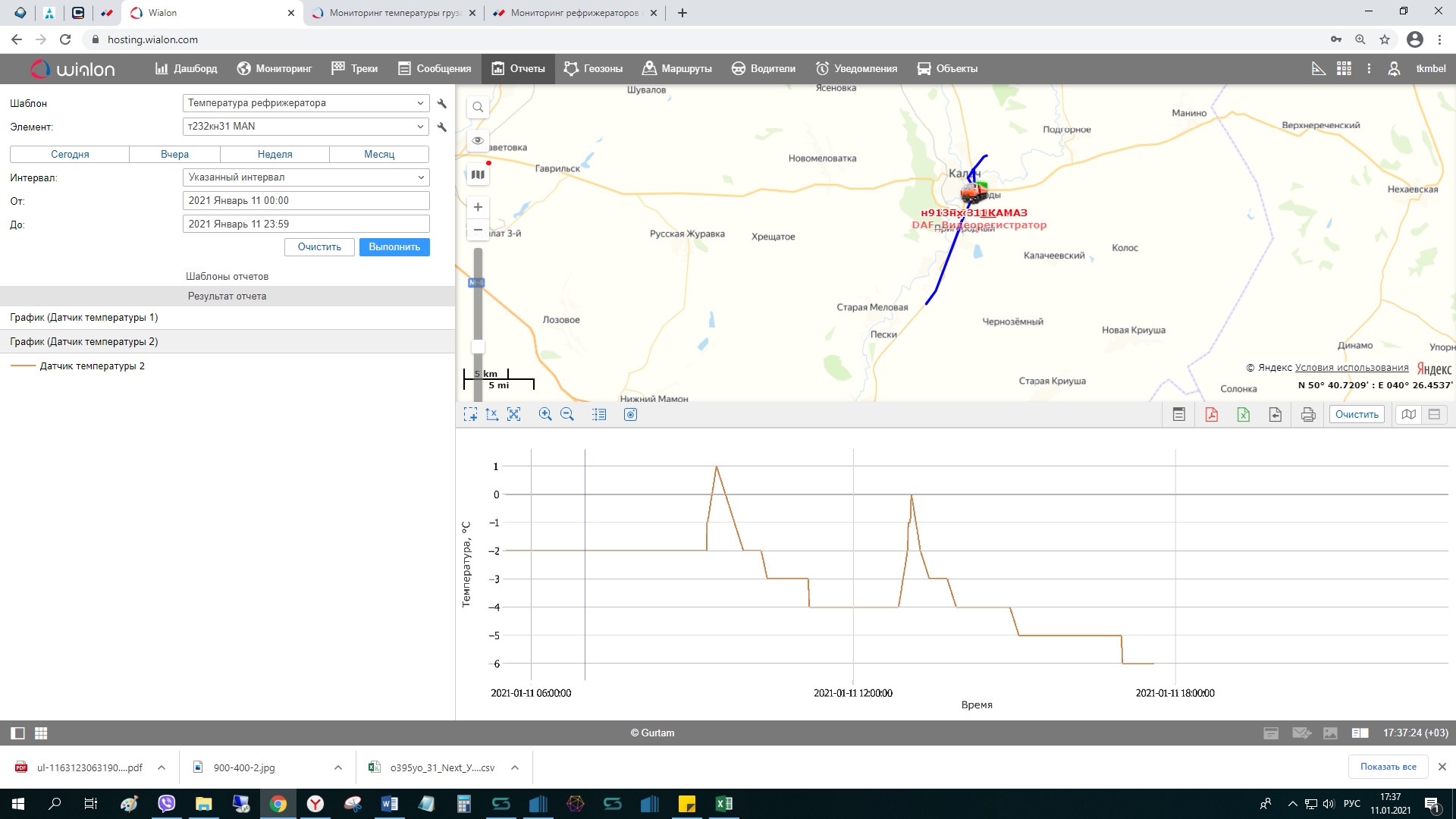This screenshot has height=819, width=1456.
Task: Open the Объекты tab
Action: point(947,68)
